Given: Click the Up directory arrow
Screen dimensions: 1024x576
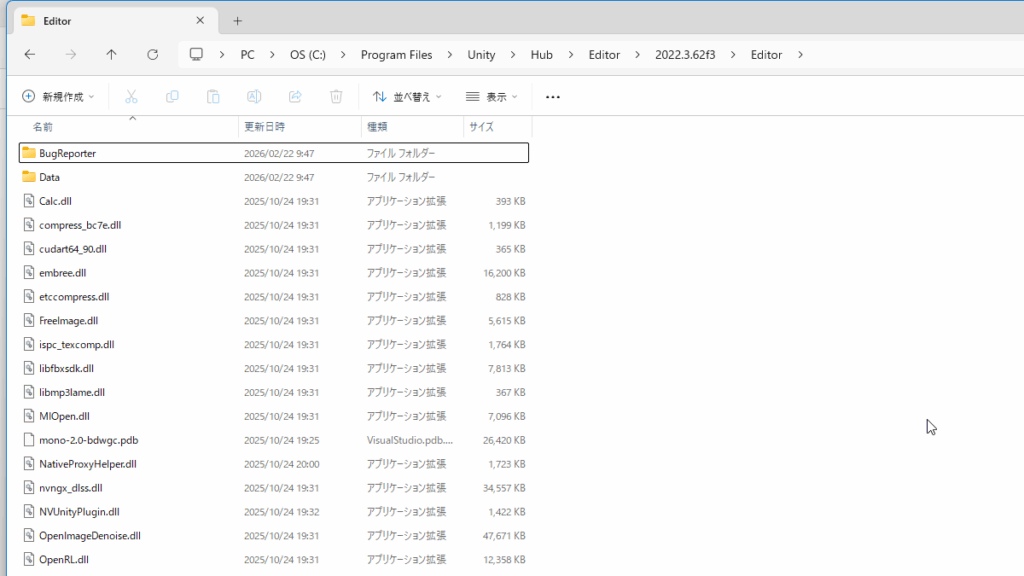Looking at the screenshot, I should (111, 55).
